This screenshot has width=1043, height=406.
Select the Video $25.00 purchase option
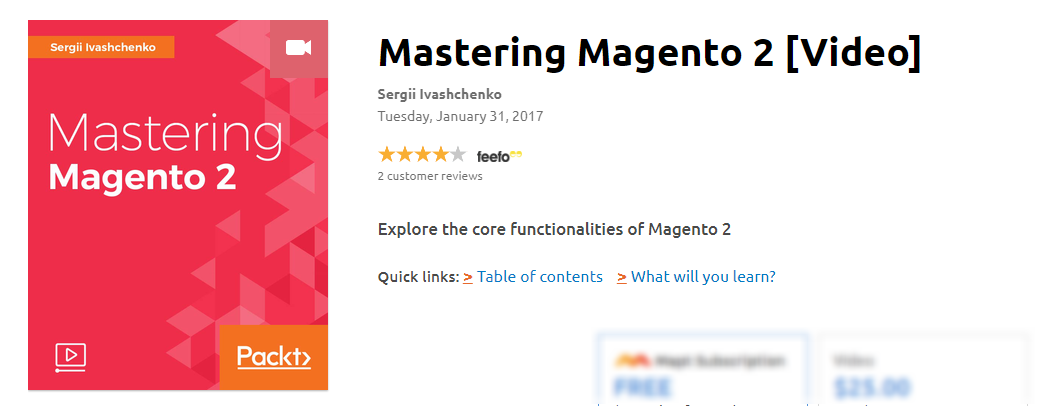[925, 368]
